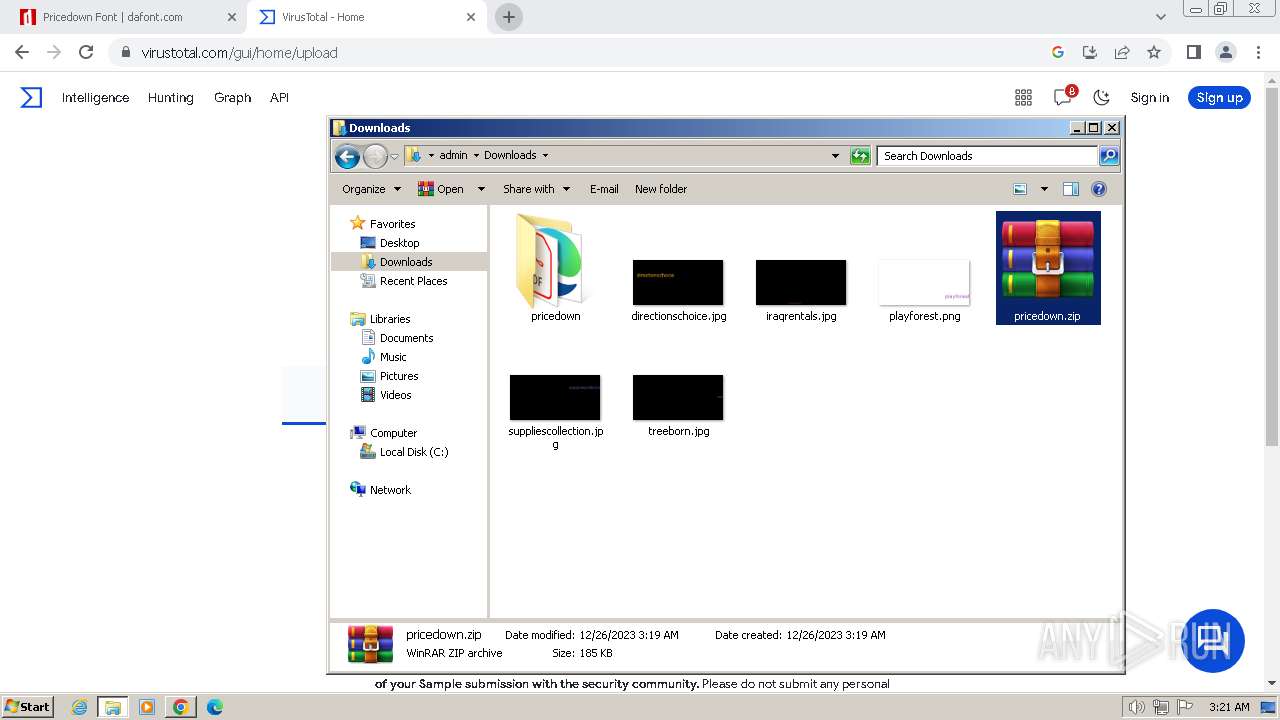Open Explorer recent locations dropdown arrow

(394, 156)
